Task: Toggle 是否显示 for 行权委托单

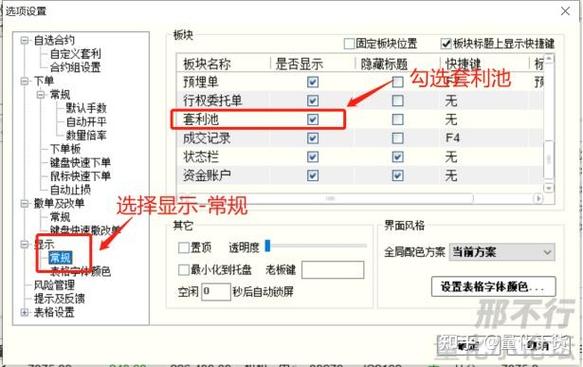Action: pyautogui.click(x=313, y=101)
